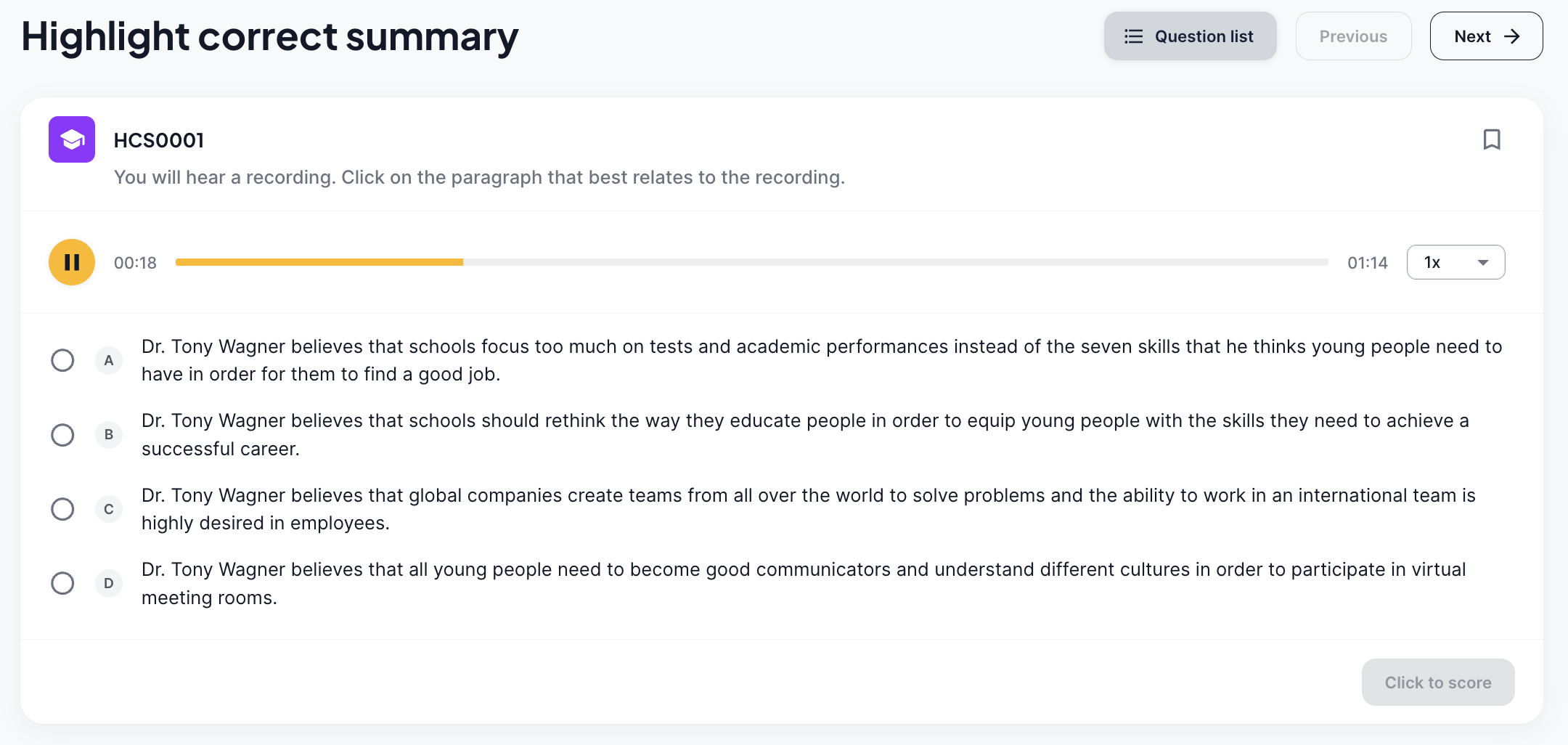Click the arrow icon on Next
Viewport: 1568px width, 745px height.
tap(1512, 36)
